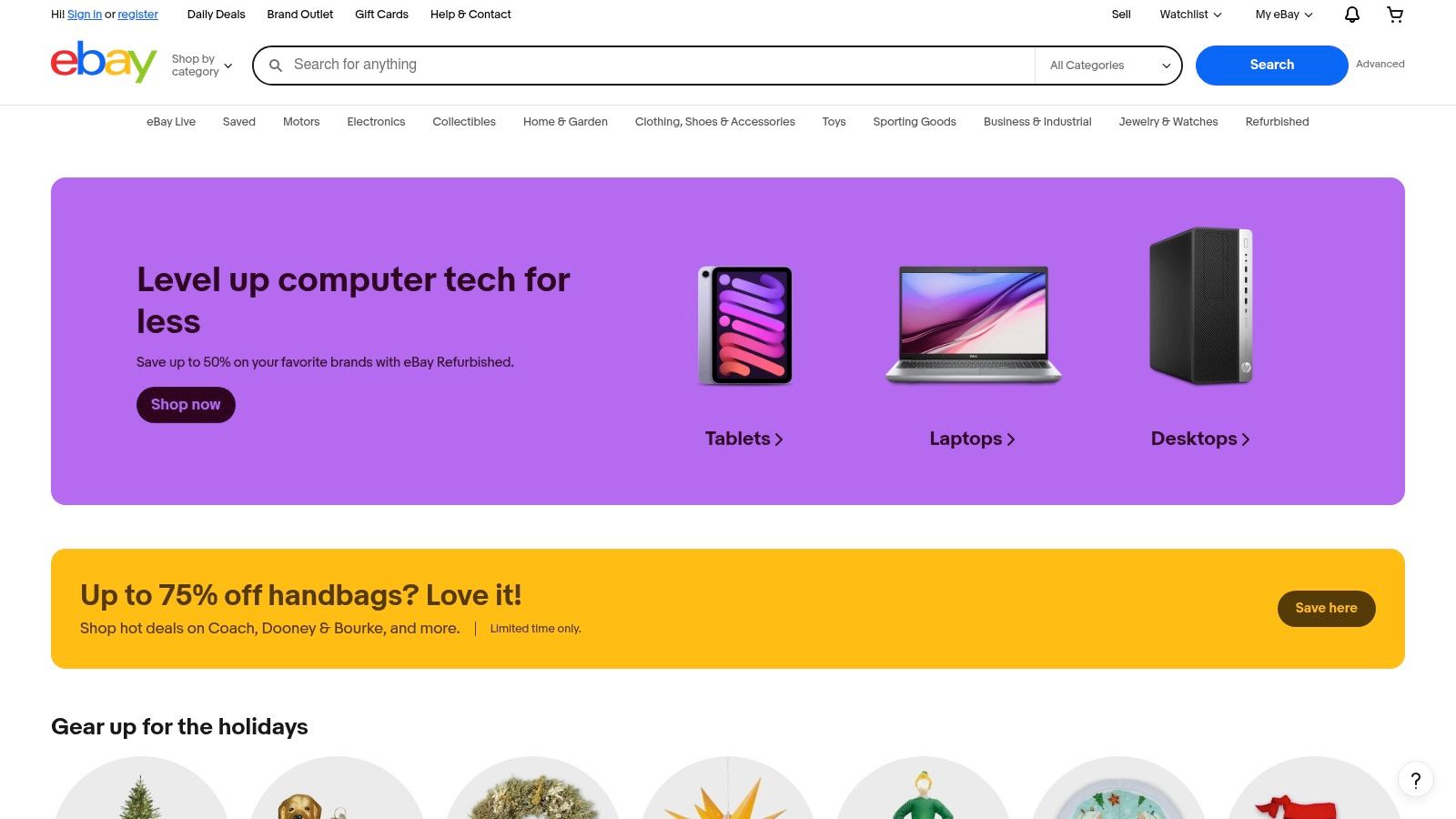Expand the Shop by category dropdown
1456x819 pixels.
[202, 66]
